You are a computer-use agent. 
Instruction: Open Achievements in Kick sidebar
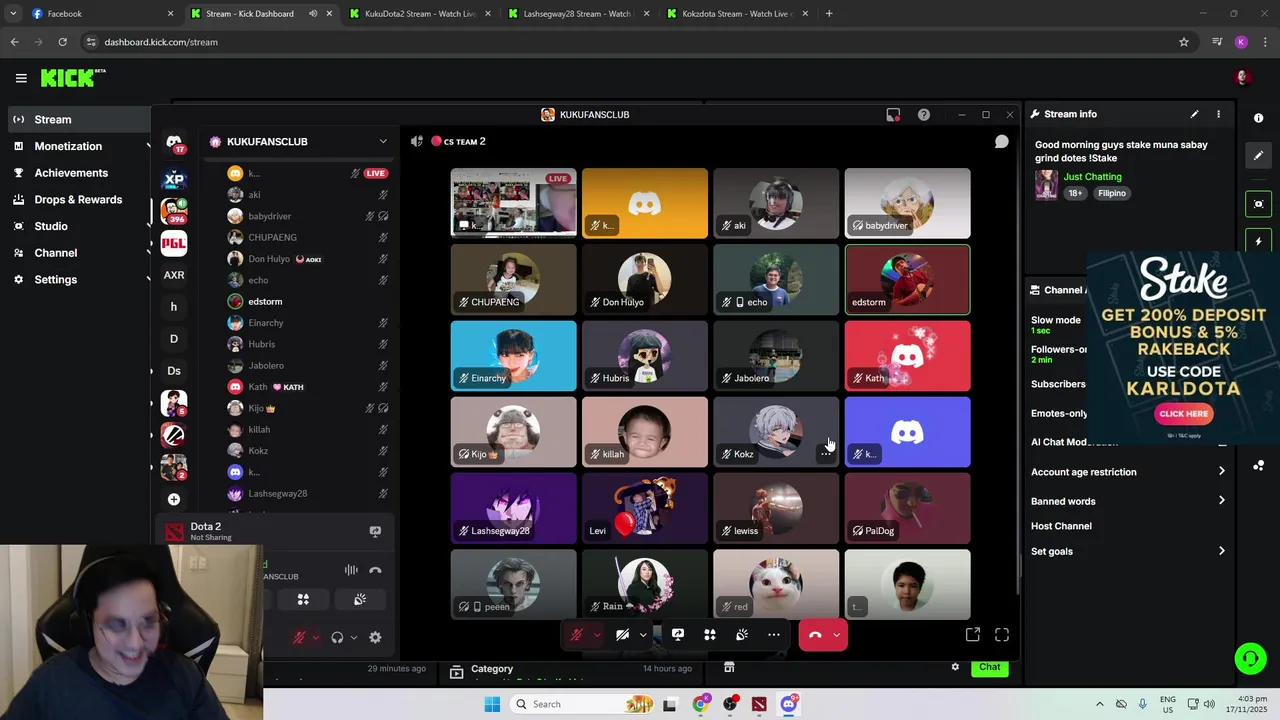(x=71, y=173)
